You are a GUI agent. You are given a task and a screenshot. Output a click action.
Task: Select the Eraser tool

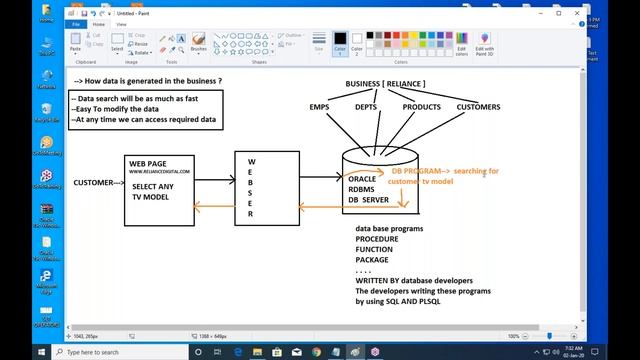click(x=163, y=50)
